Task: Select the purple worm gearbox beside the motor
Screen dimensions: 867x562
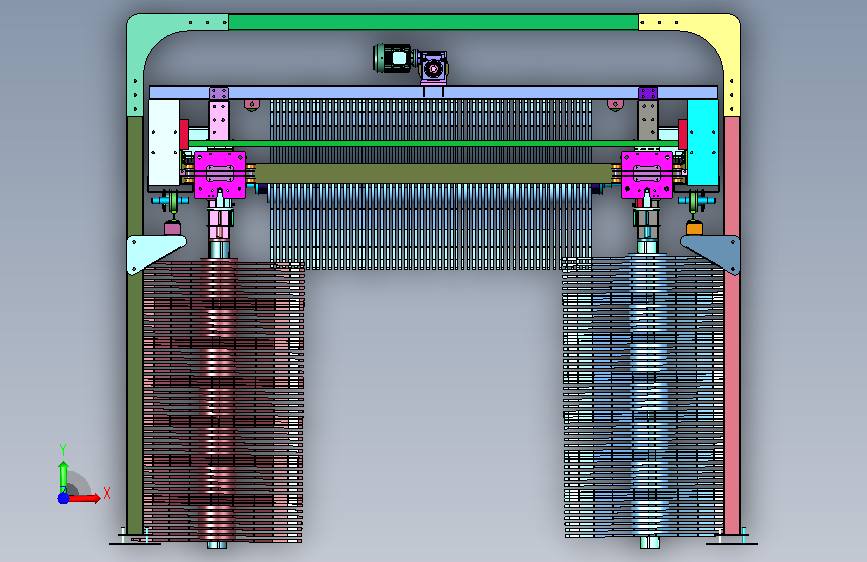Action: tap(433, 67)
